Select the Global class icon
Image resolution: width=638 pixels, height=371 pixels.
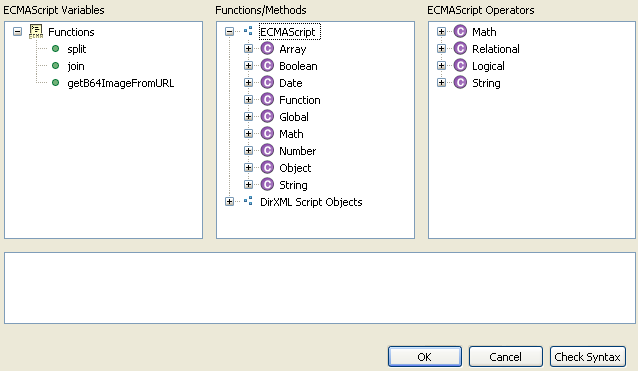(x=267, y=117)
